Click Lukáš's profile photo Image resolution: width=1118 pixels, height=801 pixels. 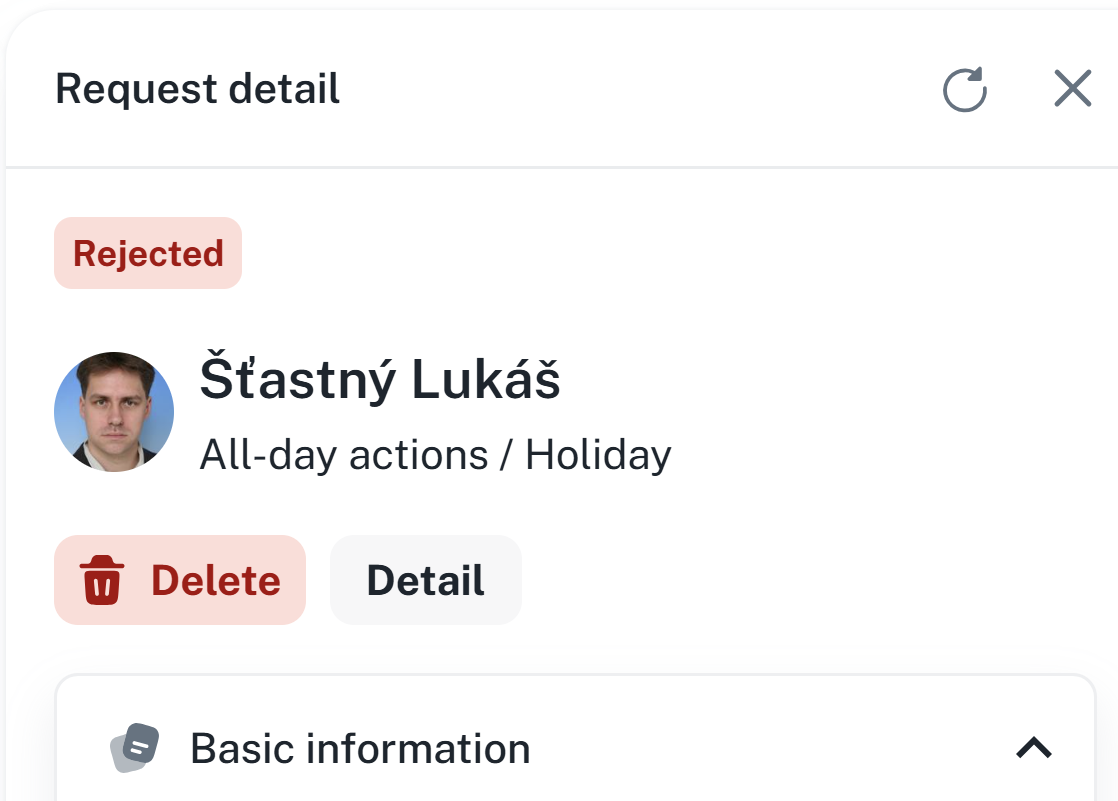click(x=114, y=411)
